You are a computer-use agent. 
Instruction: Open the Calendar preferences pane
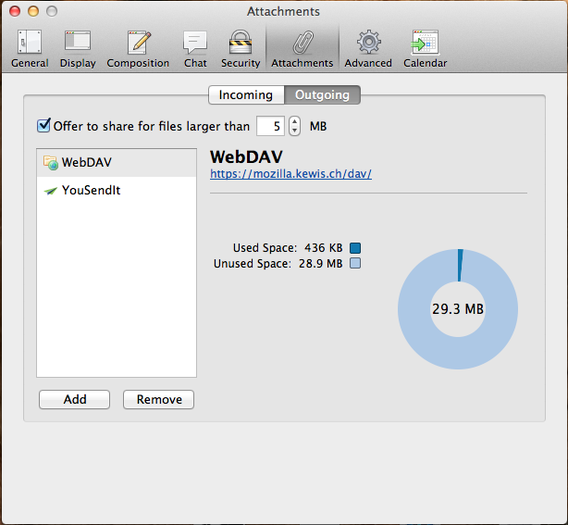click(x=425, y=49)
